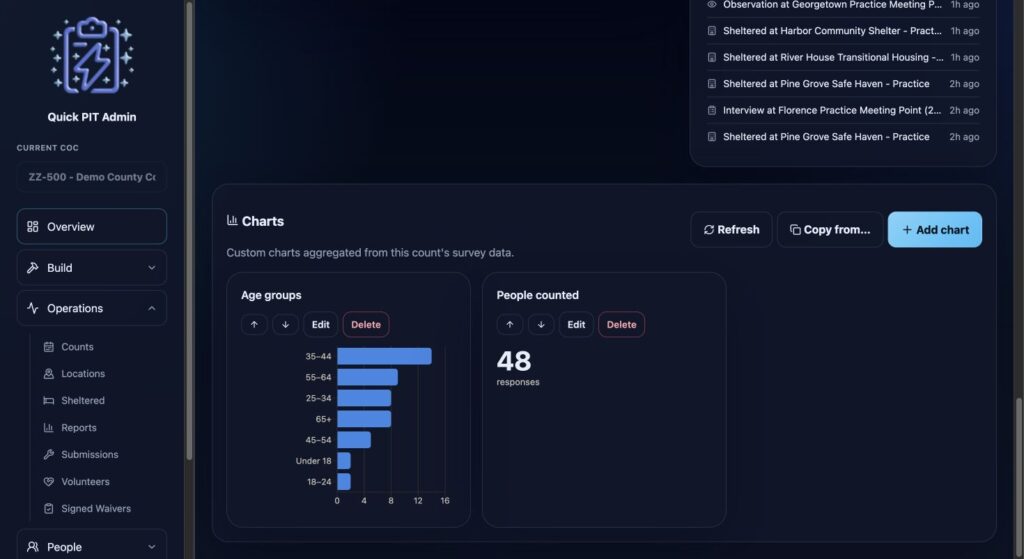This screenshot has width=1024, height=559.
Task: Collapse the Operations section chevron
Action: [152, 308]
